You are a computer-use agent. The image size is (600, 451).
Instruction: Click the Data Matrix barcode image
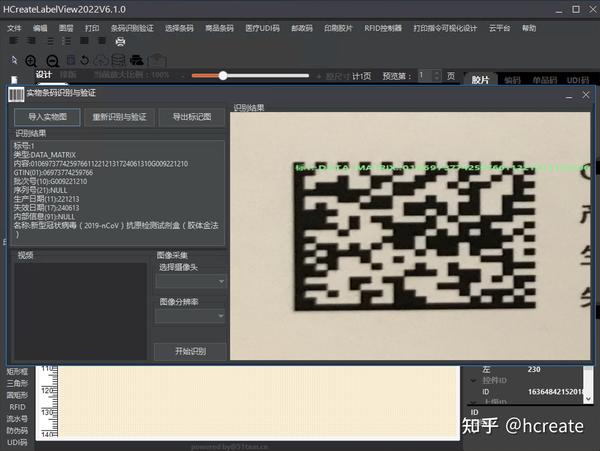pos(414,236)
